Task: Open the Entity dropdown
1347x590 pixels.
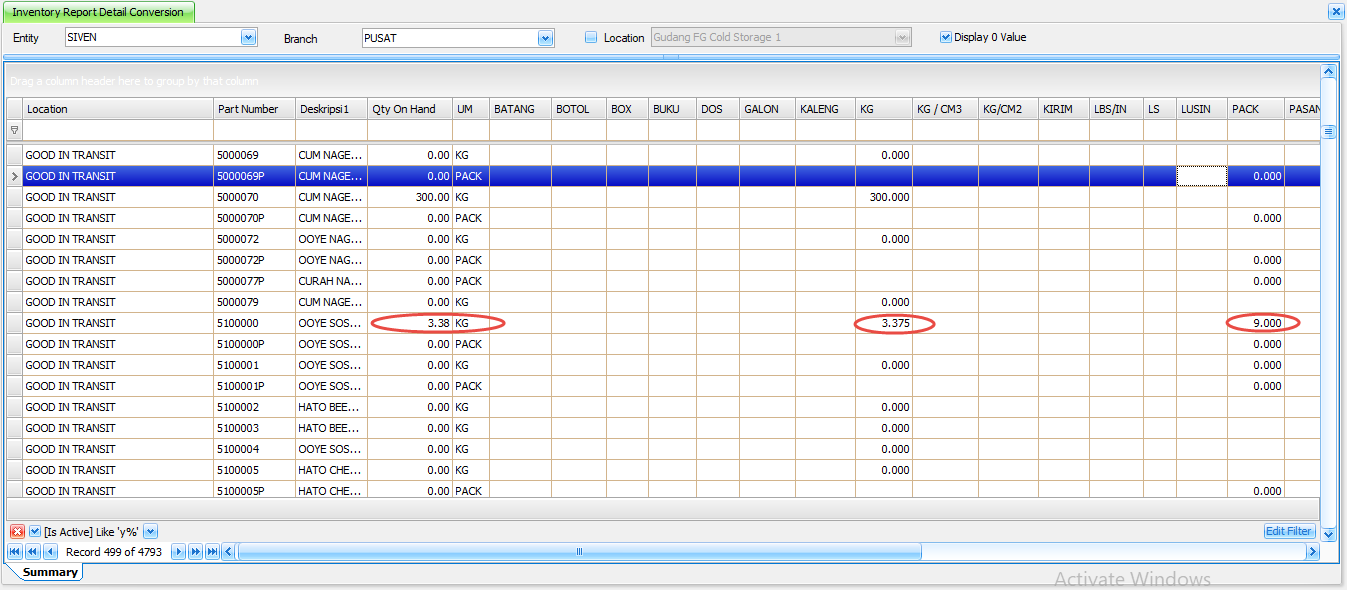Action: tap(248, 38)
